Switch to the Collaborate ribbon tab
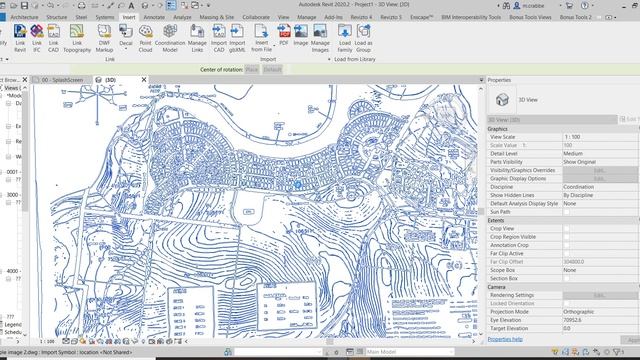The image size is (640, 360). pos(256,17)
